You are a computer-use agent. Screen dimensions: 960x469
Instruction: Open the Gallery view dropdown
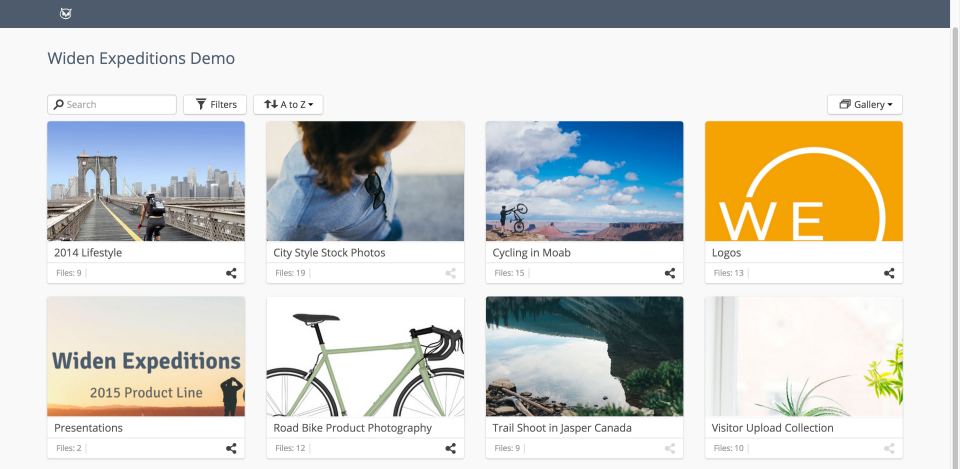[864, 105]
